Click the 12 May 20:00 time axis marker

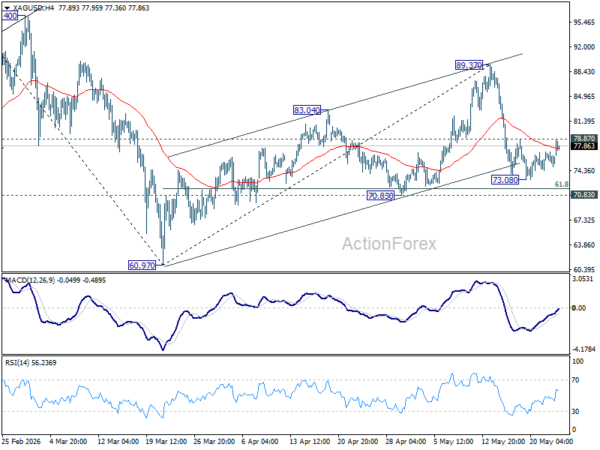coord(502,441)
